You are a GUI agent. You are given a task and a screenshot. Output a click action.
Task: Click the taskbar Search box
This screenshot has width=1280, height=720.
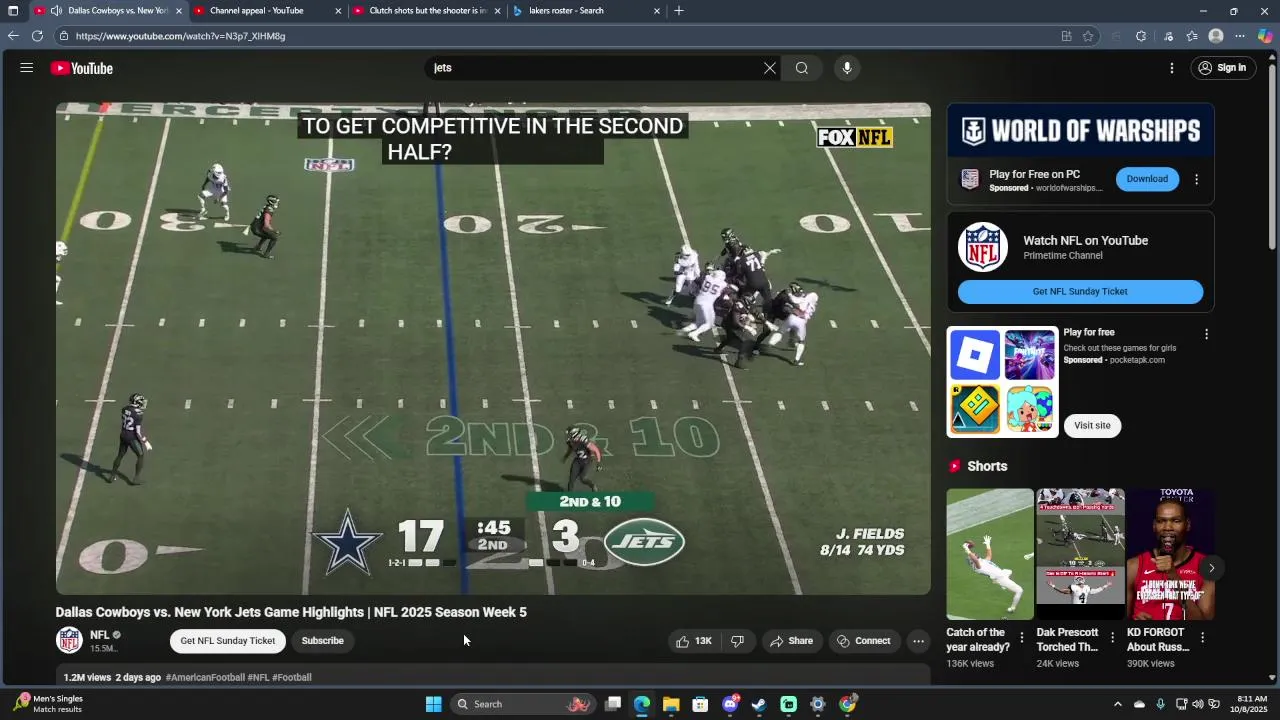tap(523, 704)
